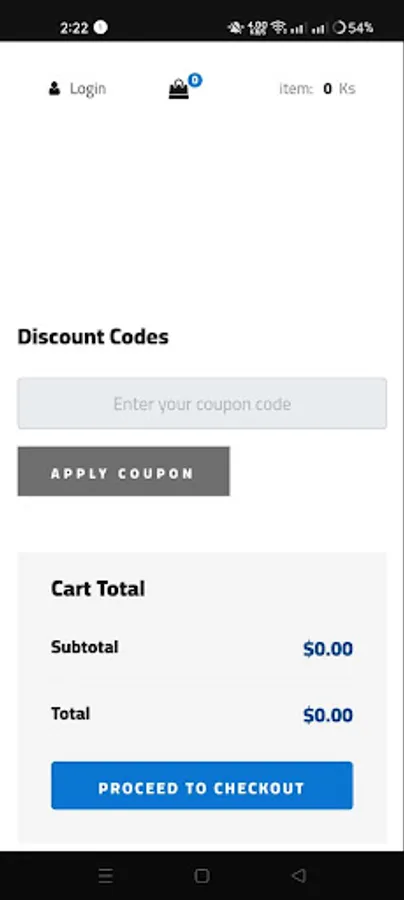Open Android recent apps menu icon
The image size is (404, 900).
[x=106, y=875]
